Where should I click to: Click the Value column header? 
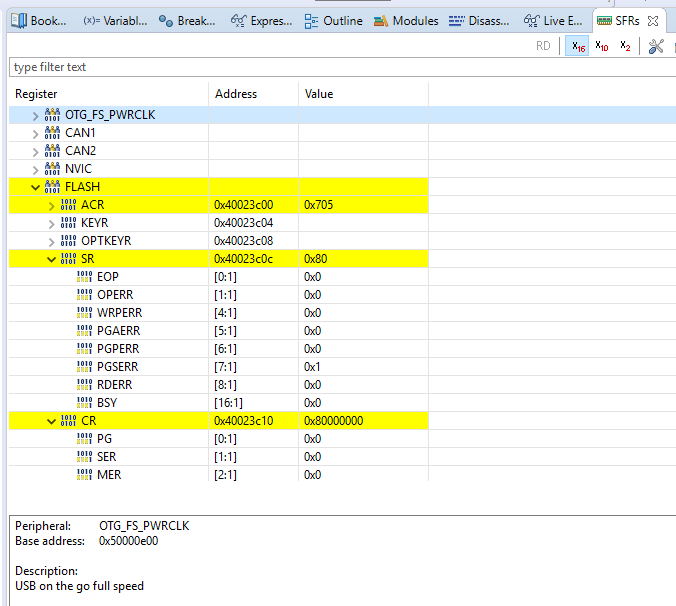(x=363, y=94)
